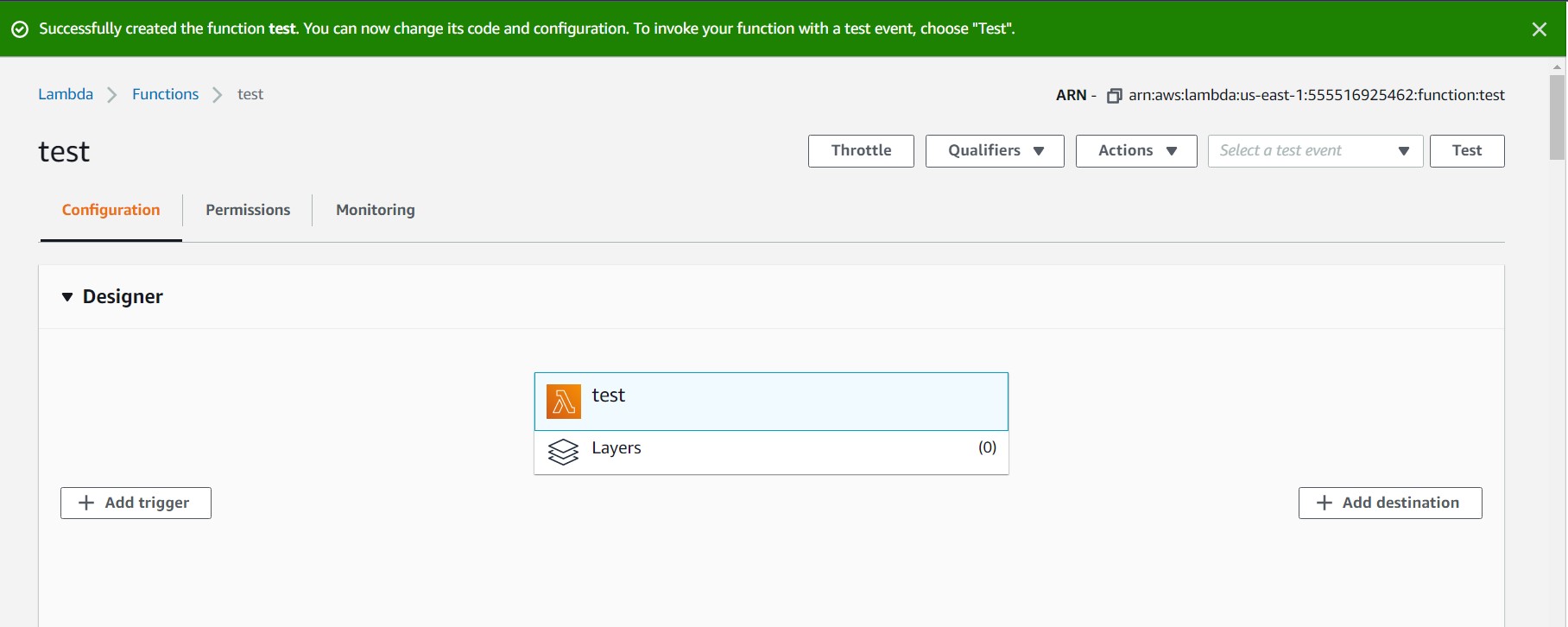Click the Test button
1568x627 pixels.
[x=1467, y=151]
